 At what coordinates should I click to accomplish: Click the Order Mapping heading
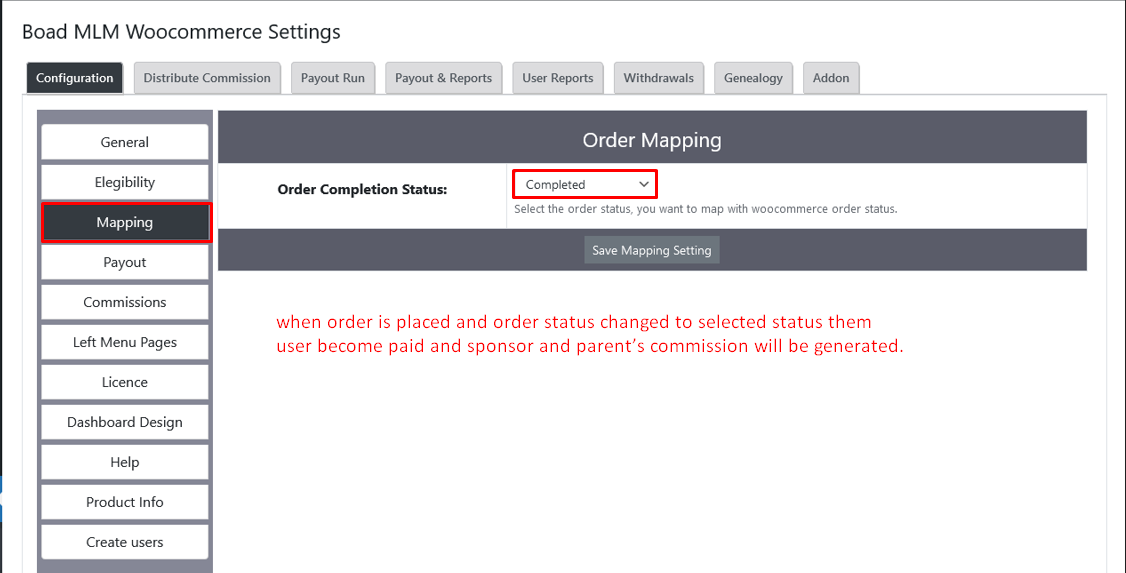point(652,140)
